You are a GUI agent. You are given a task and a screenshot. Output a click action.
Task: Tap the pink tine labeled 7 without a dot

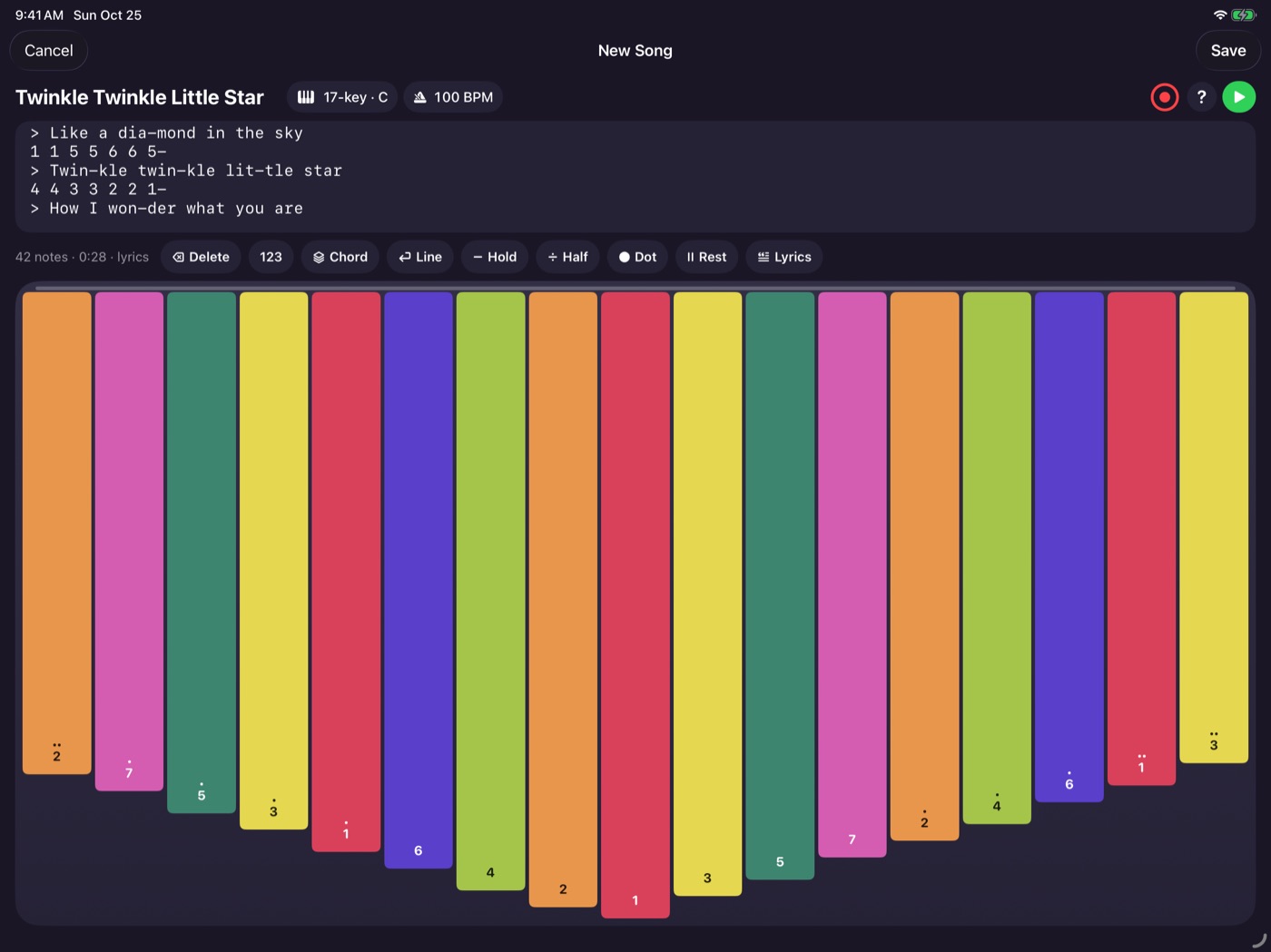[852, 574]
